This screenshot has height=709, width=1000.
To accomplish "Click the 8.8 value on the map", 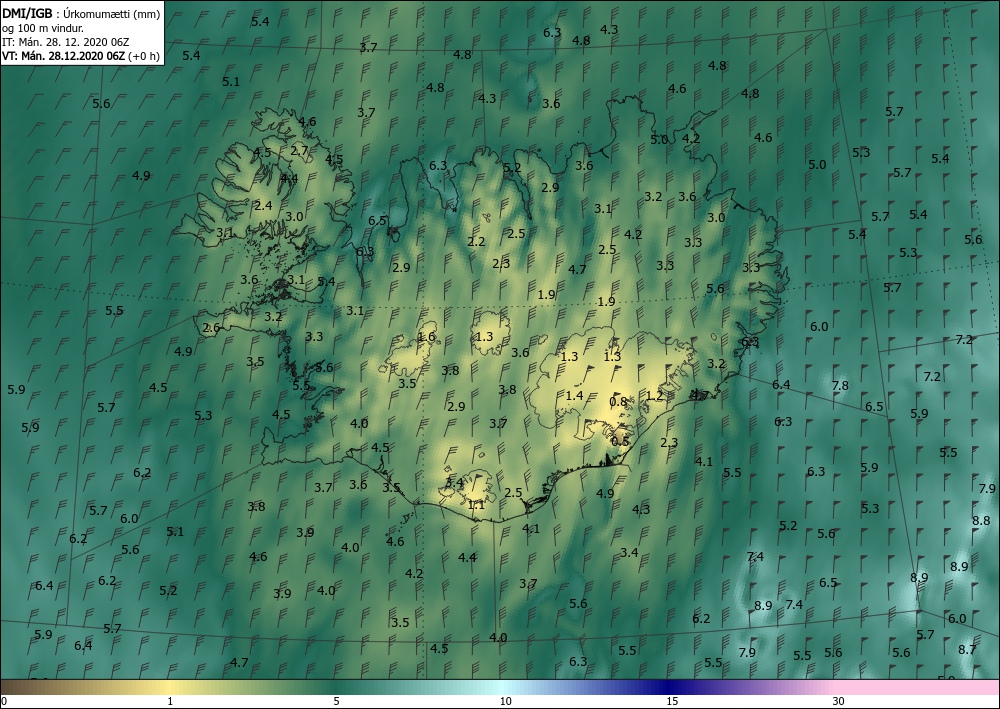I will (x=981, y=520).
